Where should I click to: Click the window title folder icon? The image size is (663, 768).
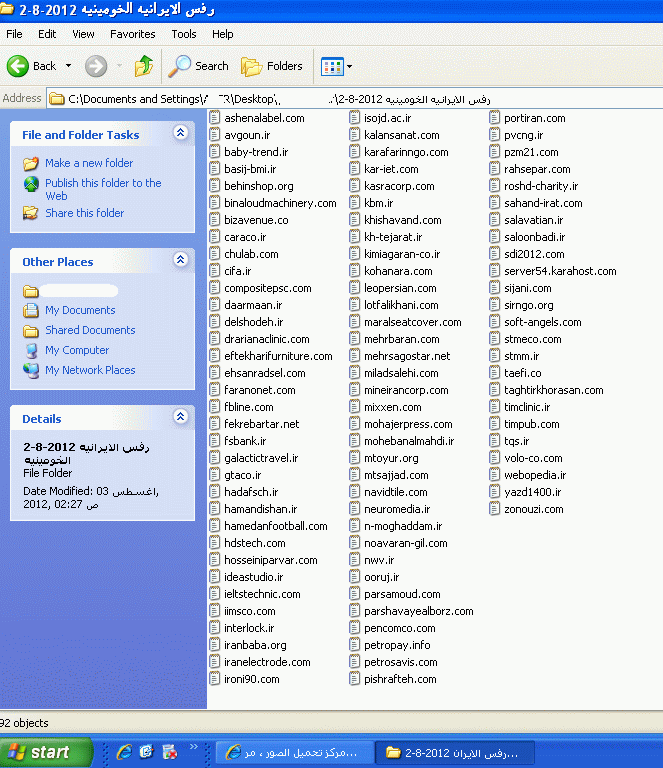pyautogui.click(x=6, y=9)
